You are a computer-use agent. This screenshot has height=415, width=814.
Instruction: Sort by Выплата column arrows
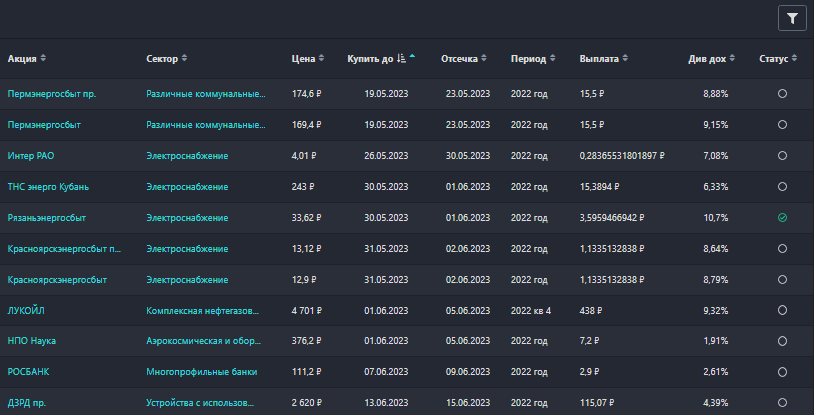coord(625,59)
